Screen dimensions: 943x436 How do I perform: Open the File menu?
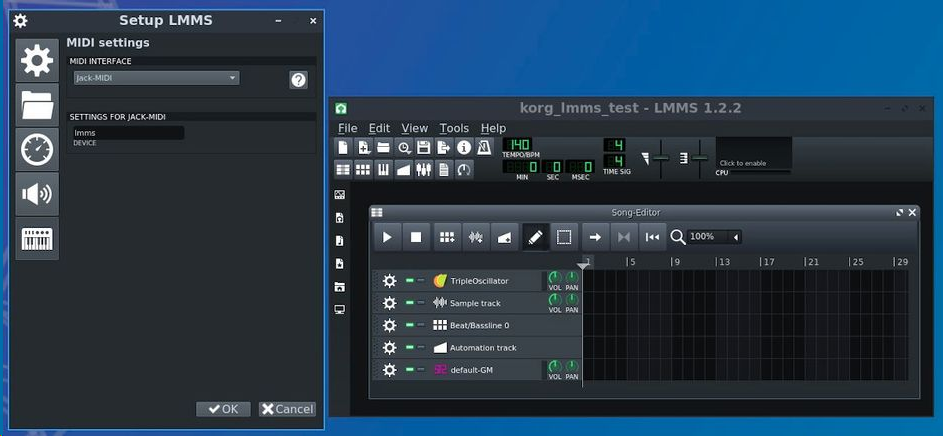pos(348,128)
